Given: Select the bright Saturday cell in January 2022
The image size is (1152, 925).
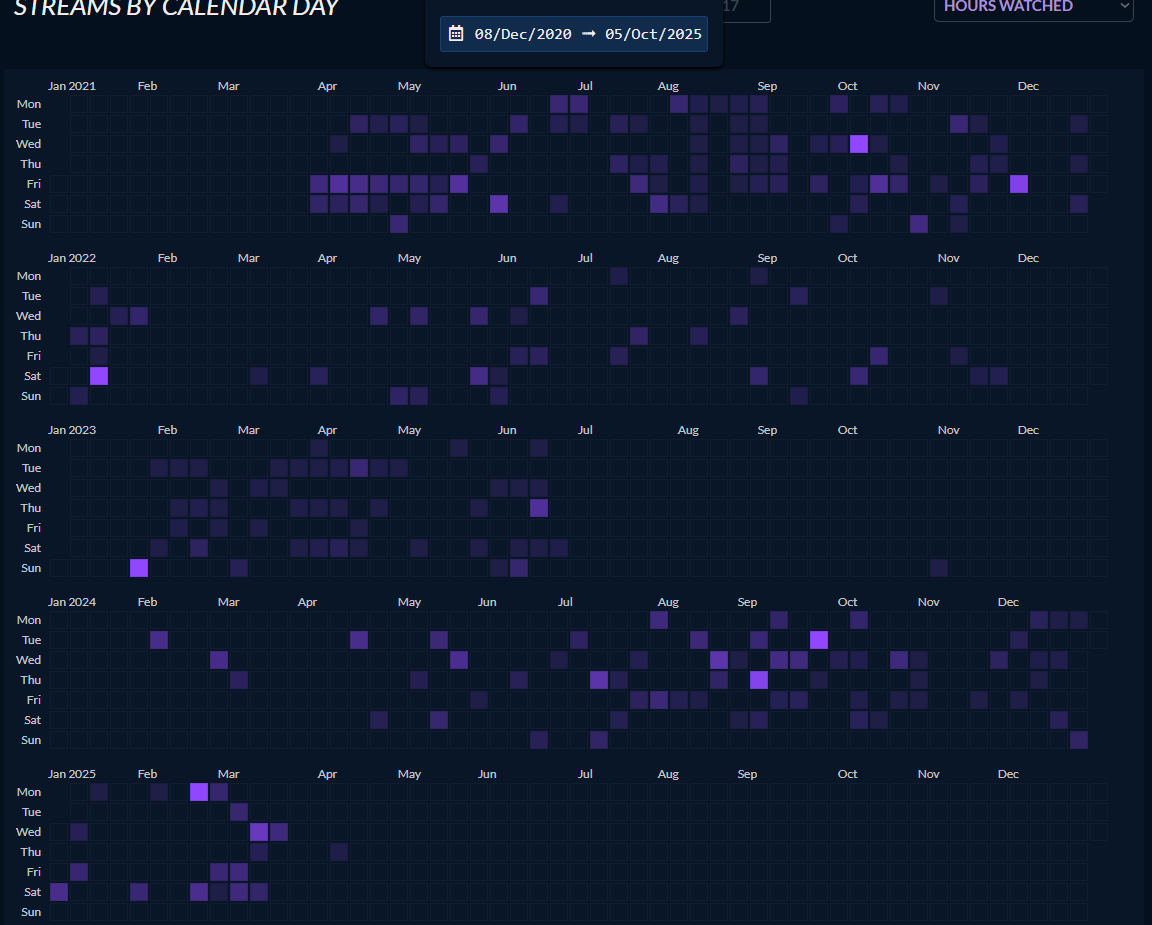Looking at the screenshot, I should 99,375.
